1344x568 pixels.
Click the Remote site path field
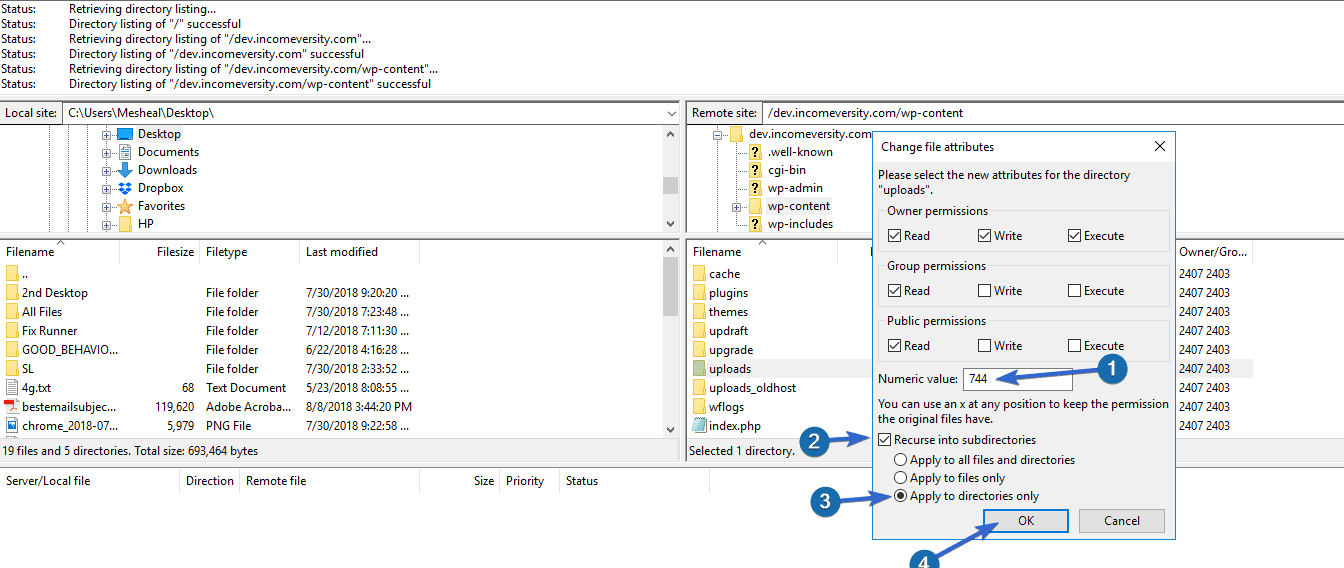pyautogui.click(x=1052, y=113)
